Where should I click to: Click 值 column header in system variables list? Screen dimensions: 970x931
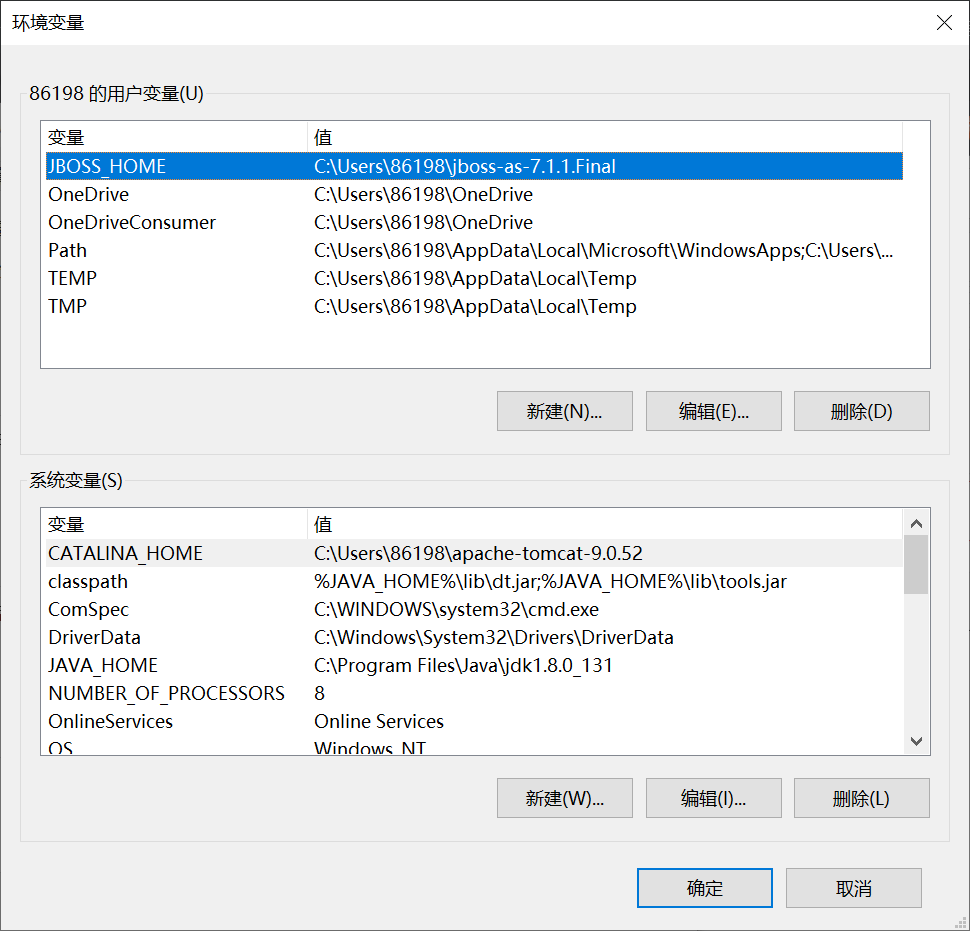point(604,524)
